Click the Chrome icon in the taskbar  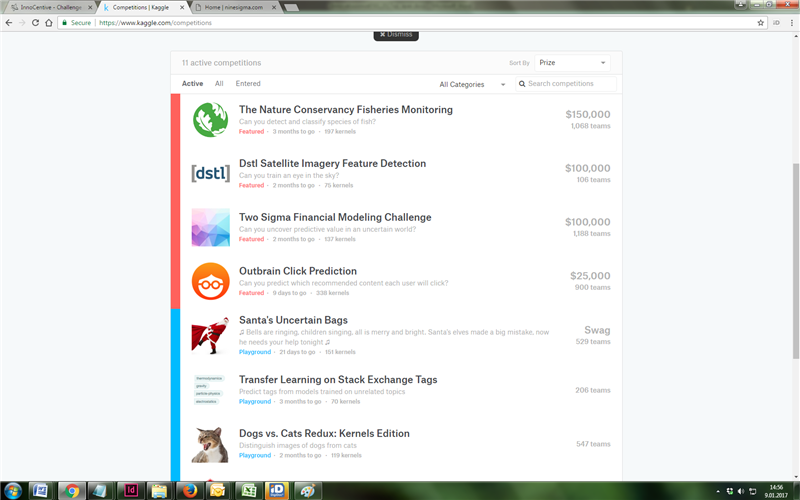[70, 490]
